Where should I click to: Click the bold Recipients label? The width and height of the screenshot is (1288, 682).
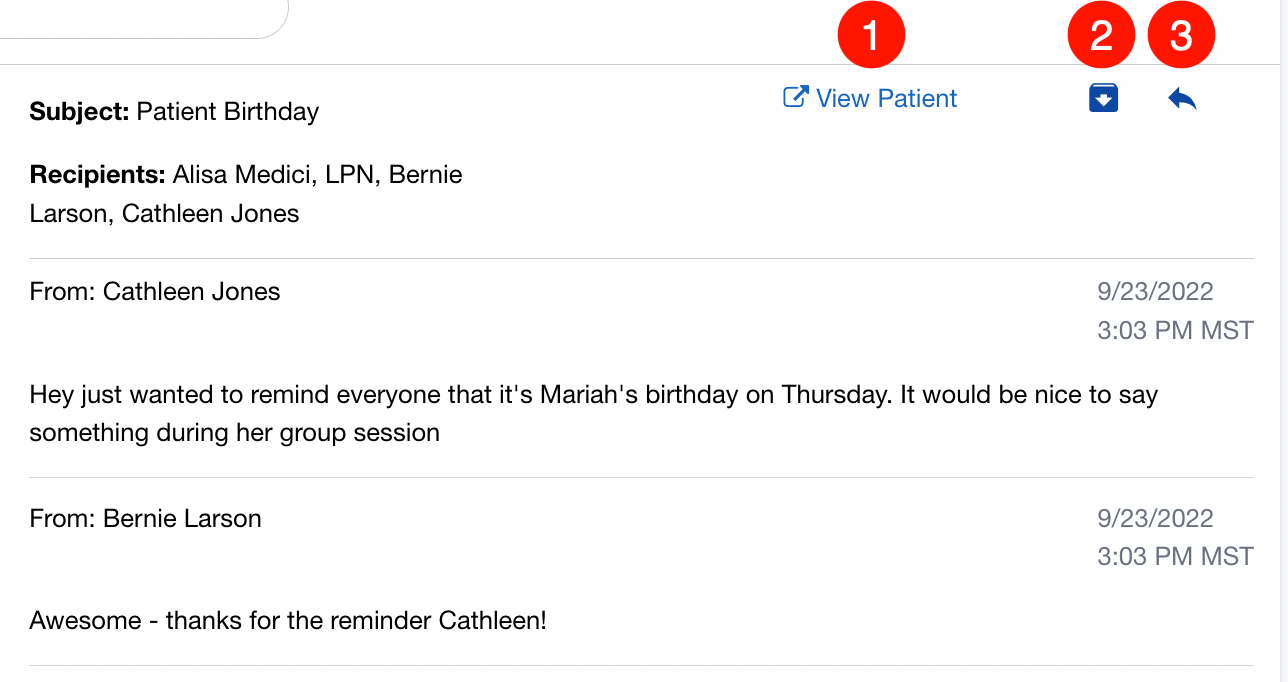[97, 175]
